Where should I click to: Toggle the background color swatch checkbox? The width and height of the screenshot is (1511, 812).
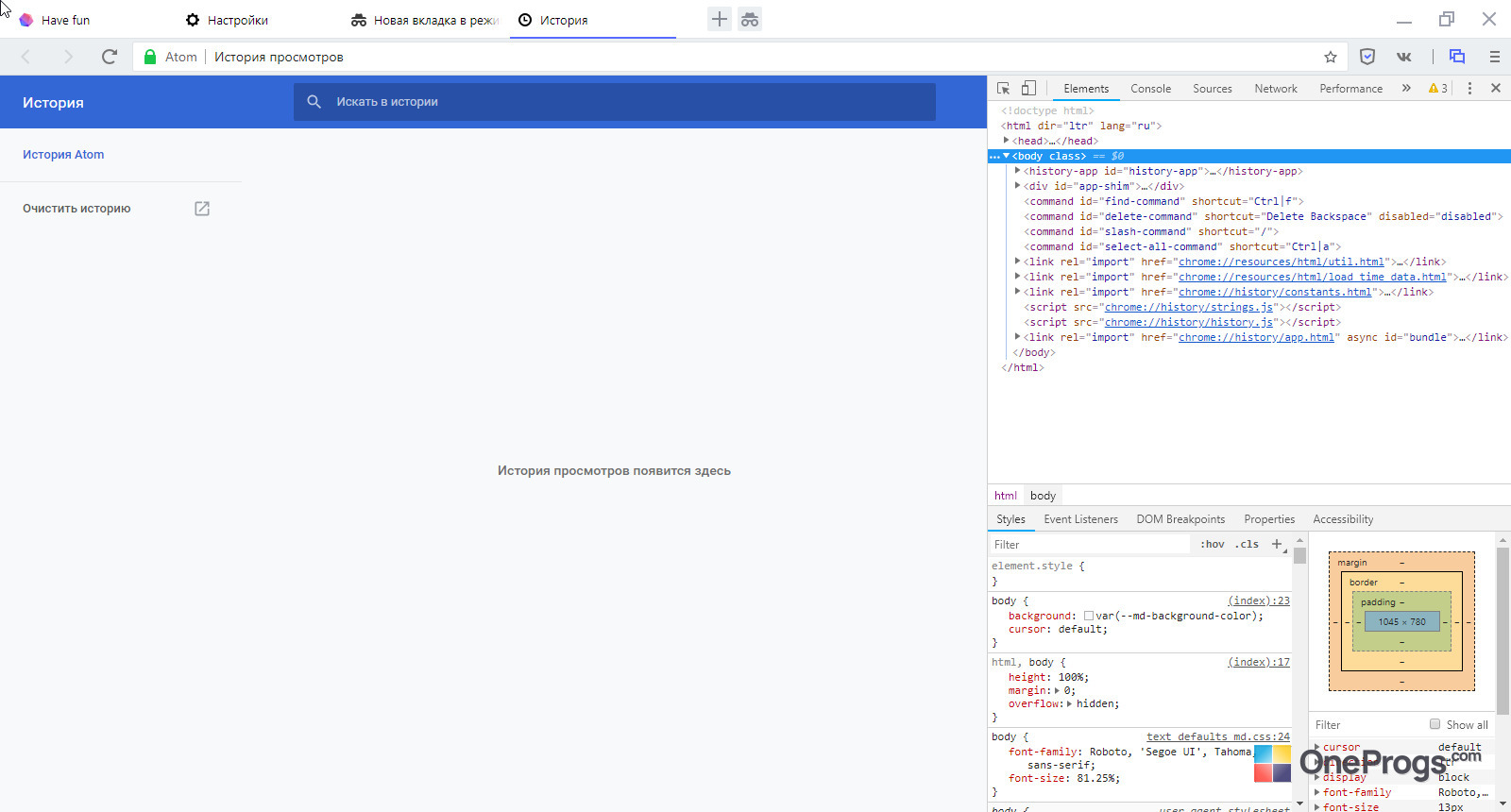(x=1089, y=616)
